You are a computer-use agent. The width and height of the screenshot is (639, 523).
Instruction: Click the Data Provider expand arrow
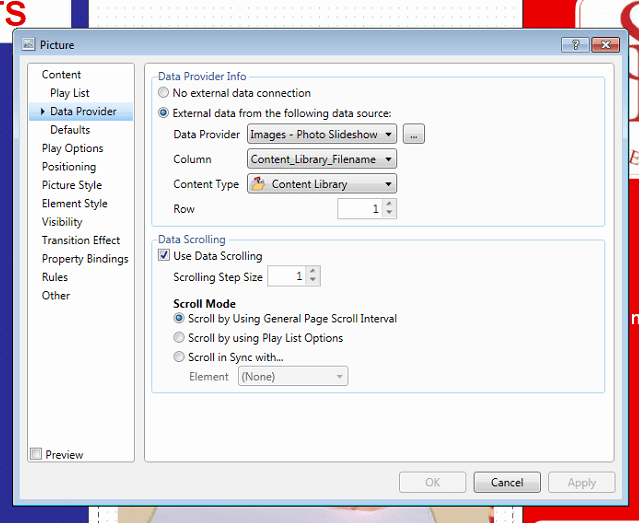[42, 111]
